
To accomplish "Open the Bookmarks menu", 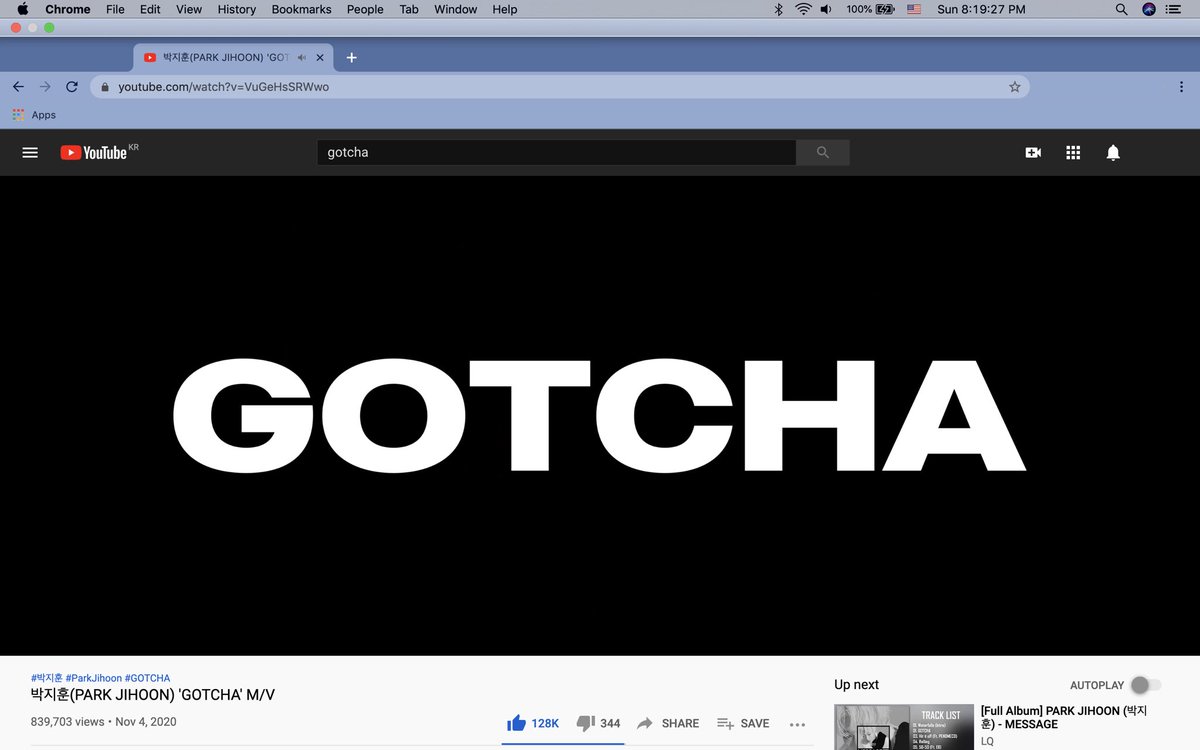I will [x=301, y=9].
